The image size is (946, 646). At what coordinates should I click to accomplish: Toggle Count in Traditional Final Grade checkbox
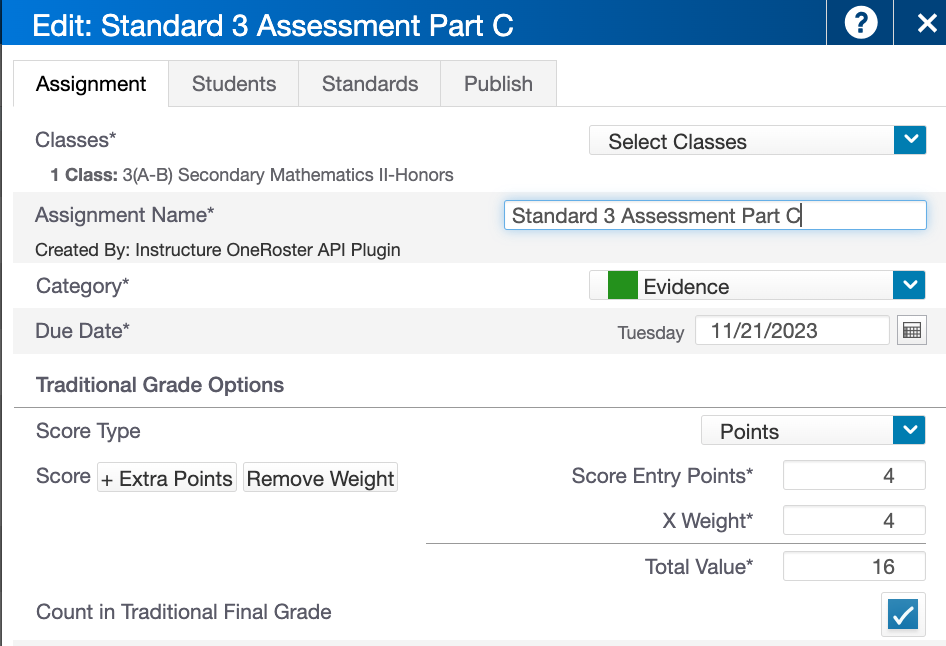[903, 614]
